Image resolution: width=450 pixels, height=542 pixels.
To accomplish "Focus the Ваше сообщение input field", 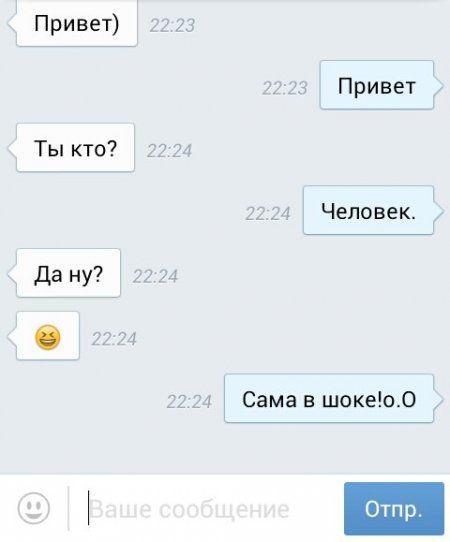I will 207,509.
